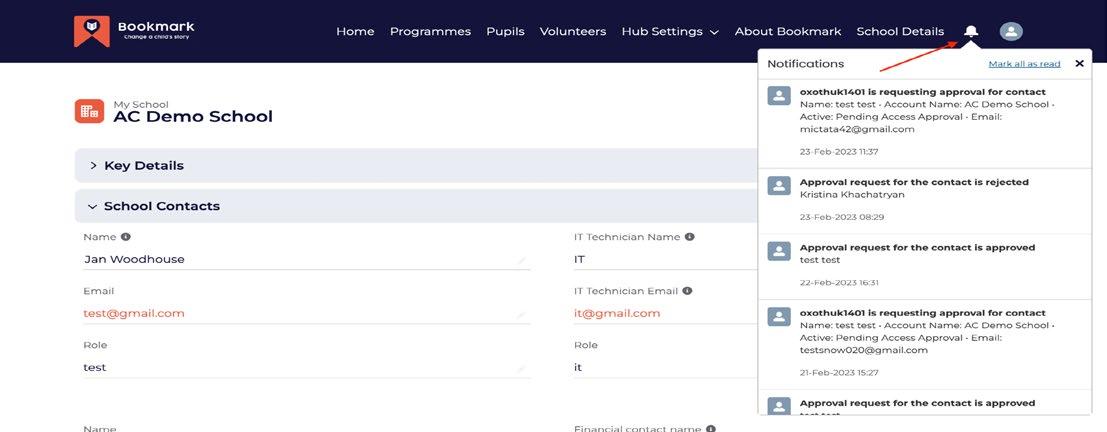Click the Notifications panel title
1107x432 pixels.
click(806, 64)
